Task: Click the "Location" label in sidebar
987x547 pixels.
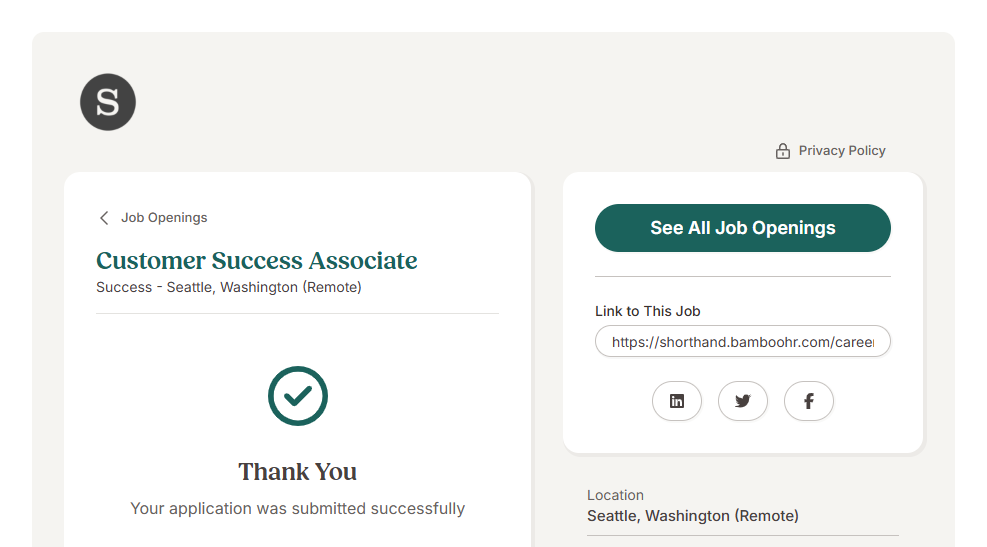Action: pyautogui.click(x=615, y=495)
